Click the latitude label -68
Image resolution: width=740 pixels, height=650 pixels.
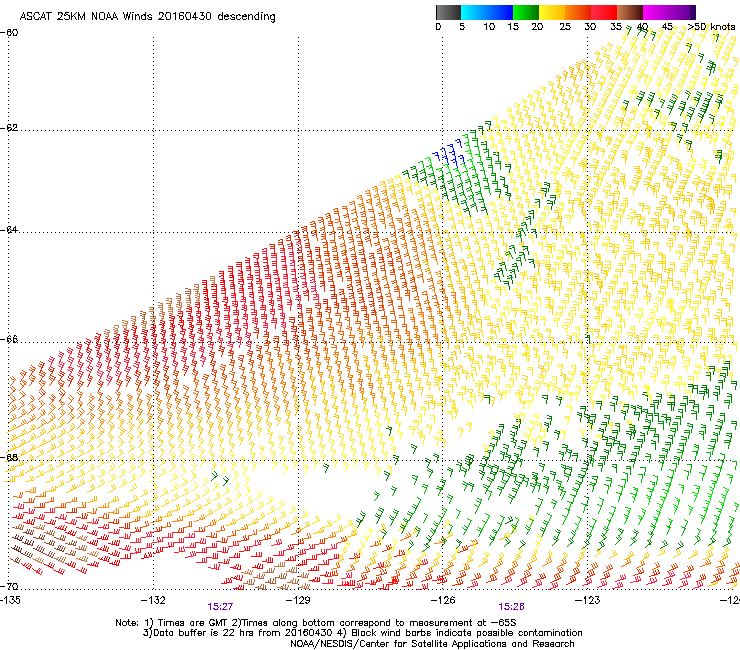click(9, 457)
